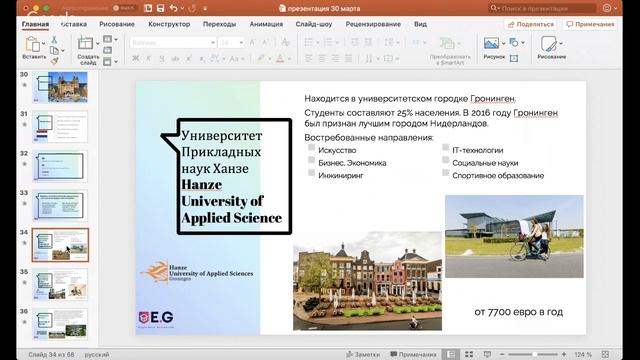Expand the Рисунок dropdown arrow
640x360 pixels.
tap(503, 43)
